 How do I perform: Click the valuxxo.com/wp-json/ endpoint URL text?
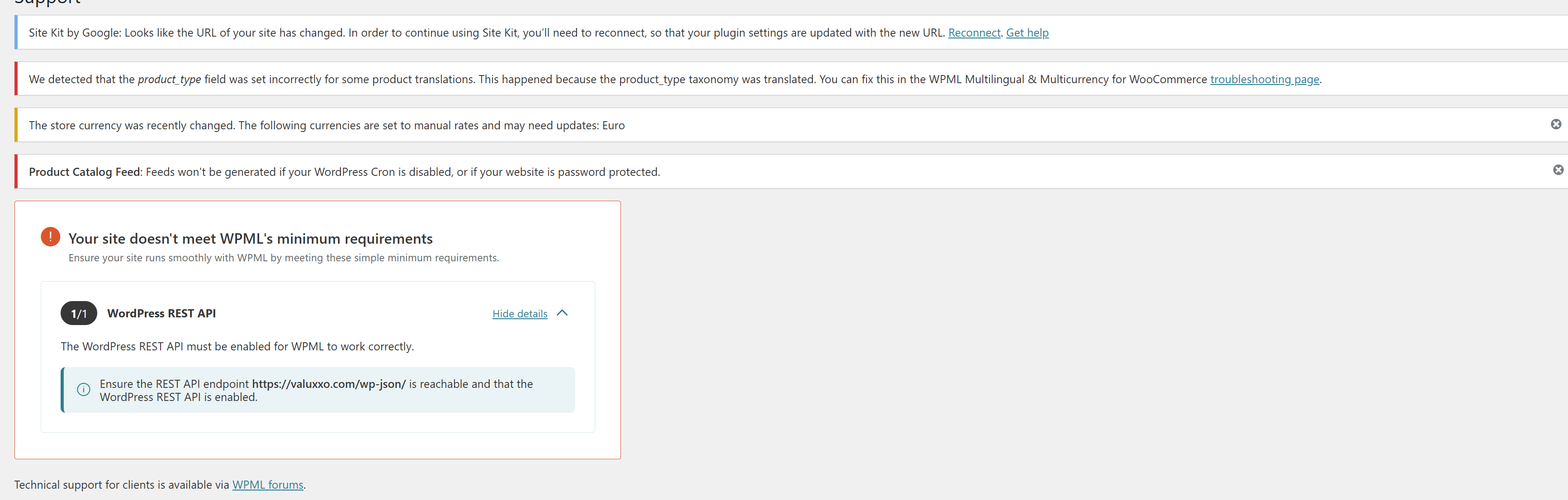[329, 384]
